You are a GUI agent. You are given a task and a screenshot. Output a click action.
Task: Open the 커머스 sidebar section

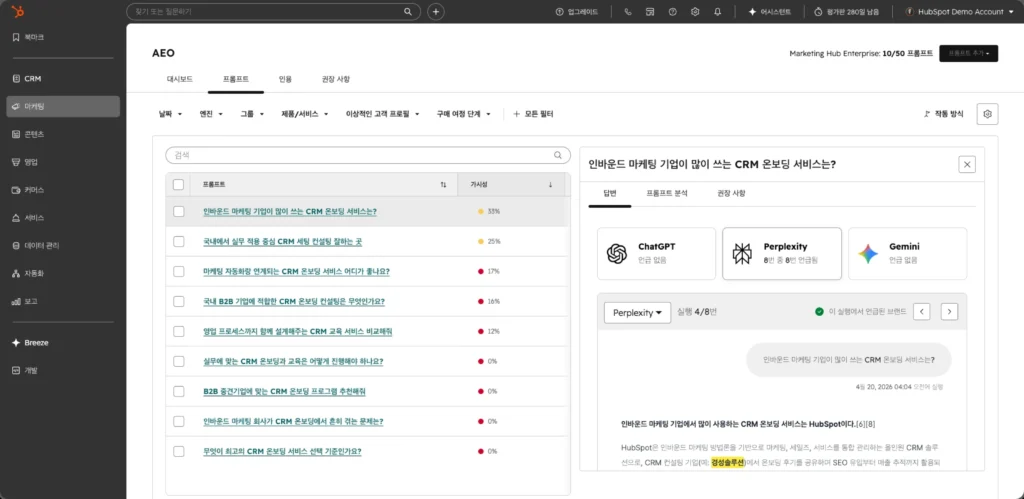[x=63, y=189]
